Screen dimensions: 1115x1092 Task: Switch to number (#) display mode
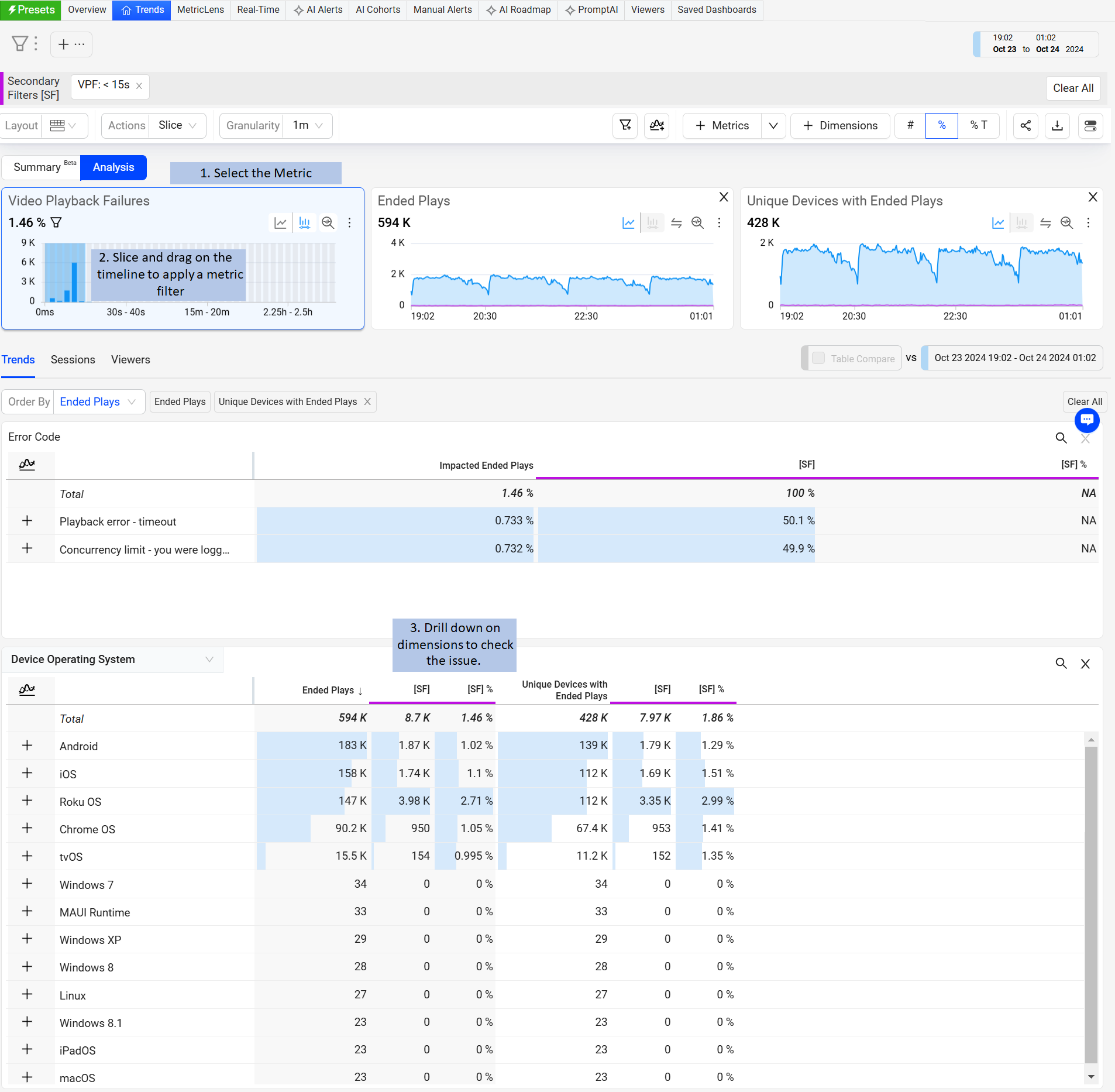point(910,126)
